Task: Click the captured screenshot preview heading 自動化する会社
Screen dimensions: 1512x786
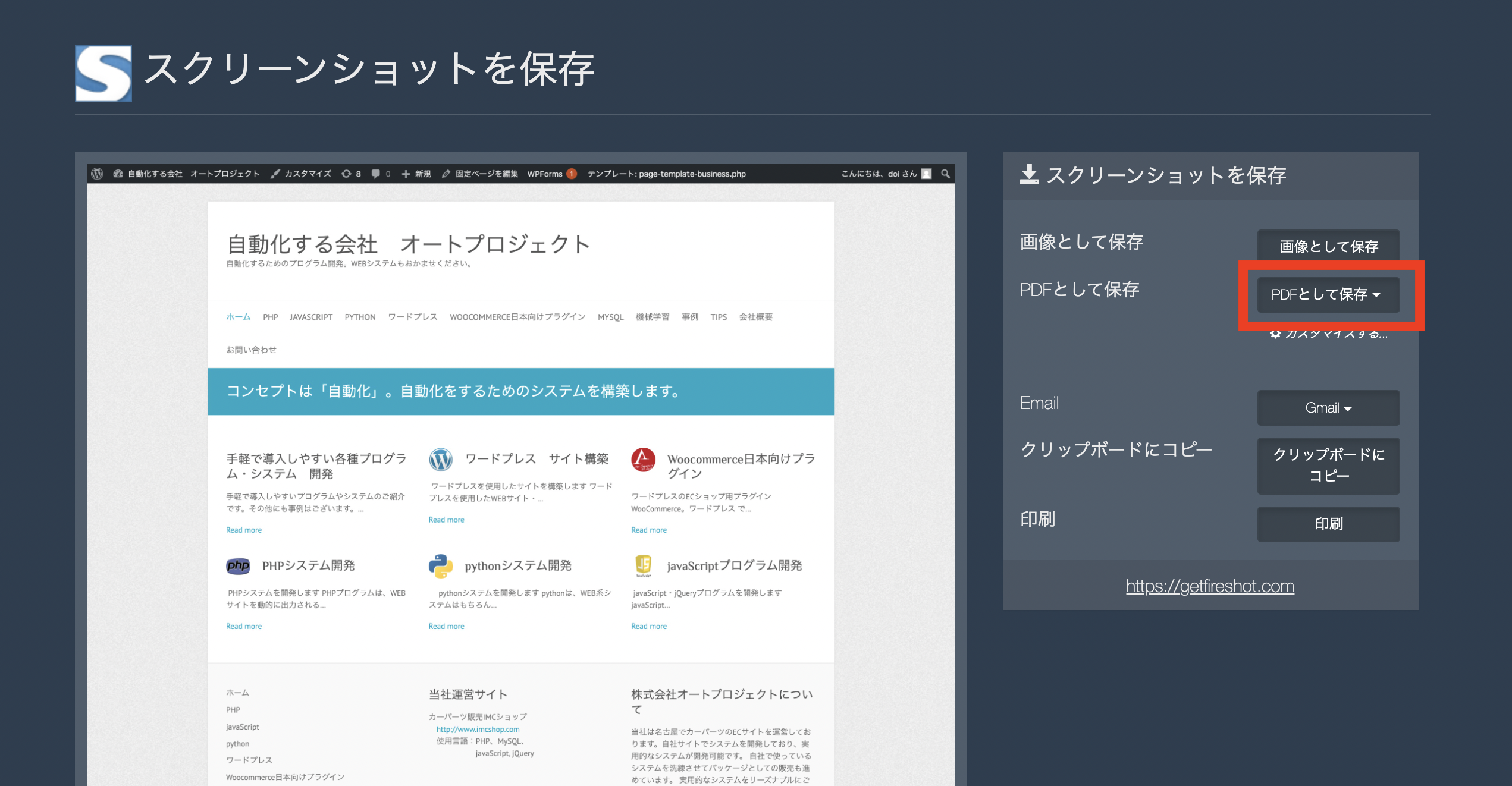Action: click(x=302, y=244)
